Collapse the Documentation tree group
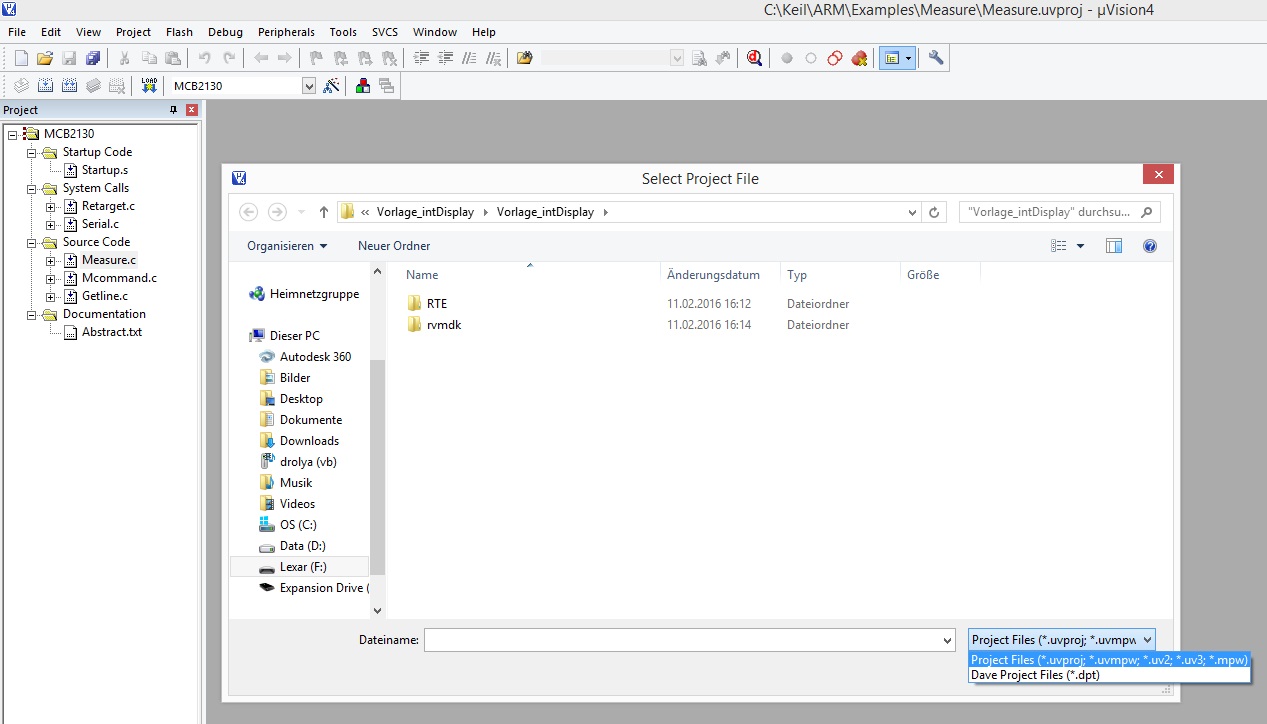This screenshot has width=1267, height=724. point(32,314)
